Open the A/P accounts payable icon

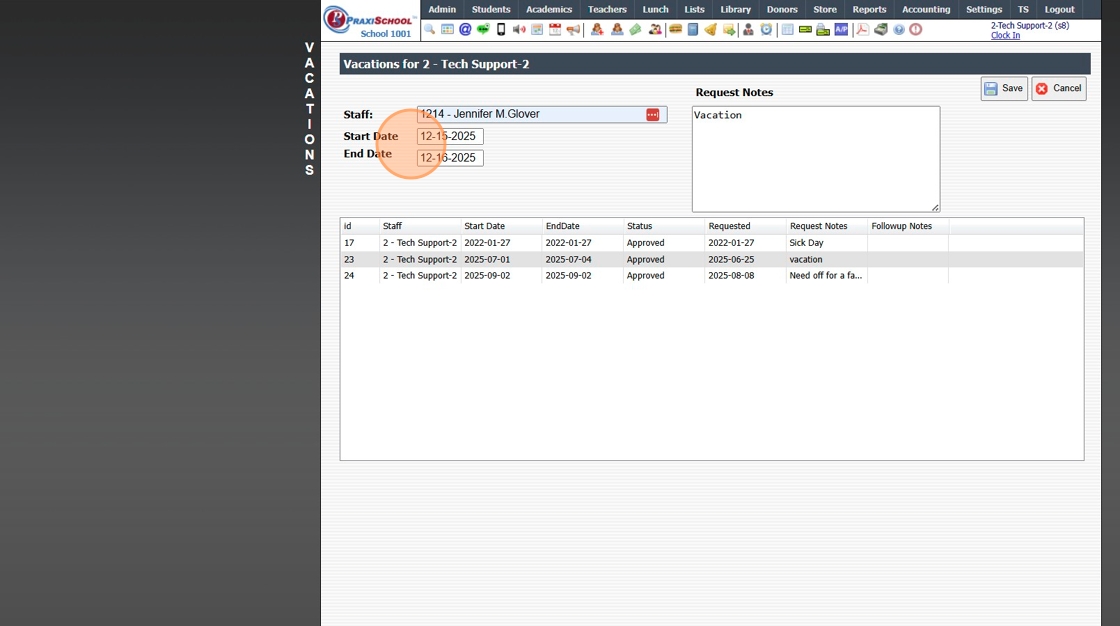[841, 30]
